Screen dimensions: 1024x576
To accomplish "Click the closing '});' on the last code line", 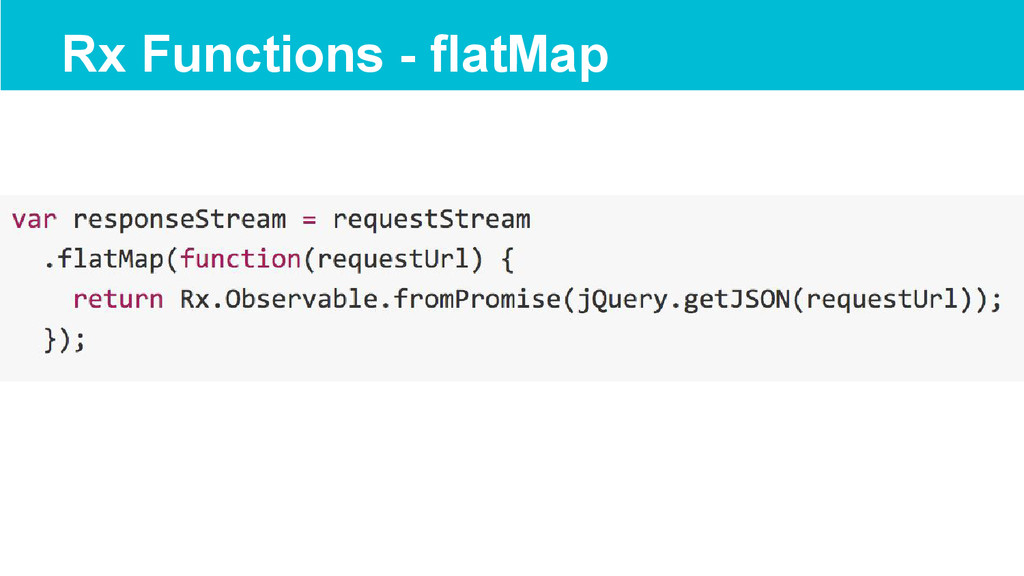I will tap(65, 340).
